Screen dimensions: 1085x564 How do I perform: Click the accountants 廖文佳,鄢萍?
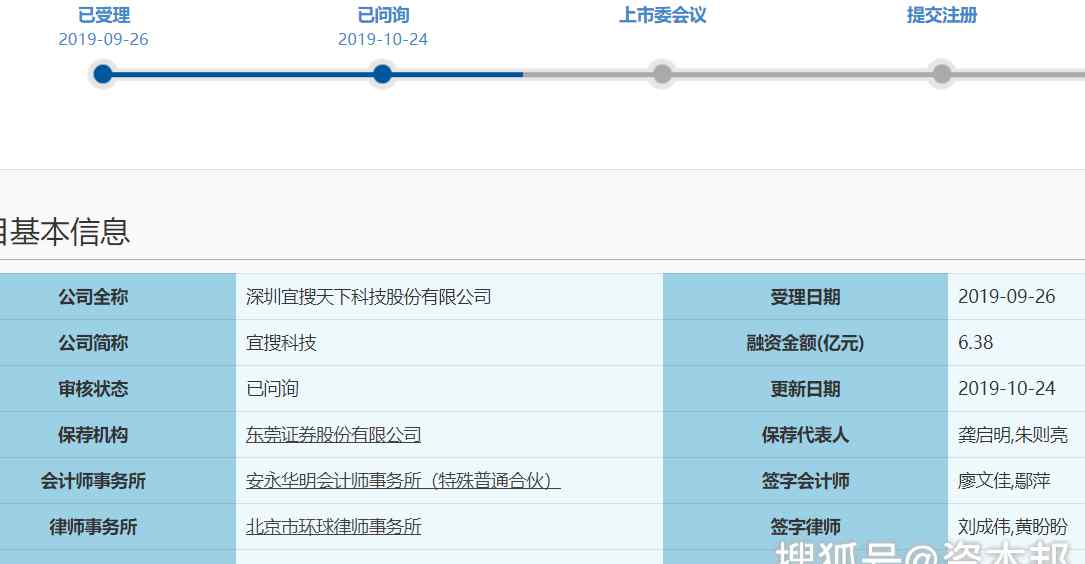click(x=1004, y=480)
